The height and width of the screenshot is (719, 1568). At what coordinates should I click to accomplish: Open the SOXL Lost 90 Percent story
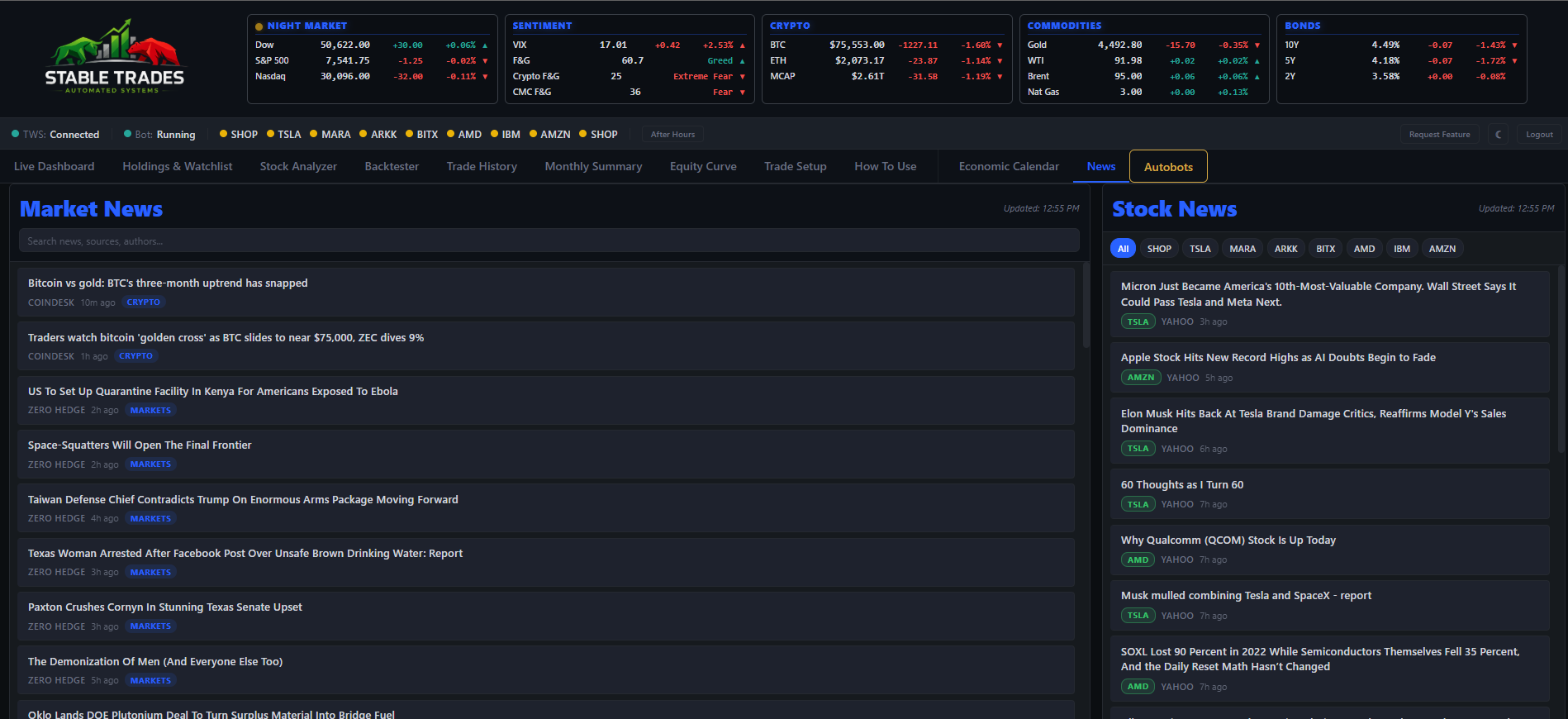pos(1329,669)
